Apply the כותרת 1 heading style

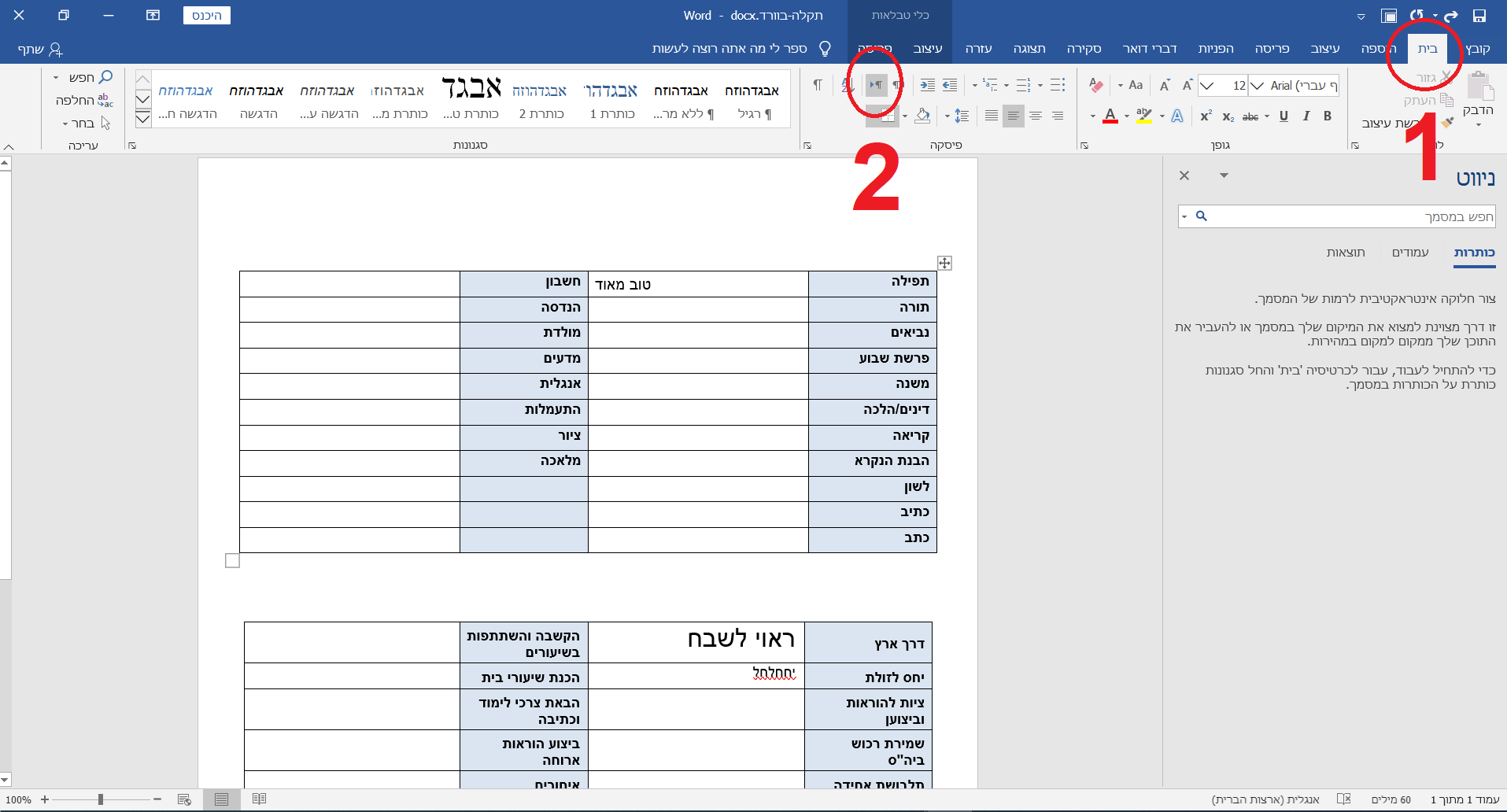611,100
